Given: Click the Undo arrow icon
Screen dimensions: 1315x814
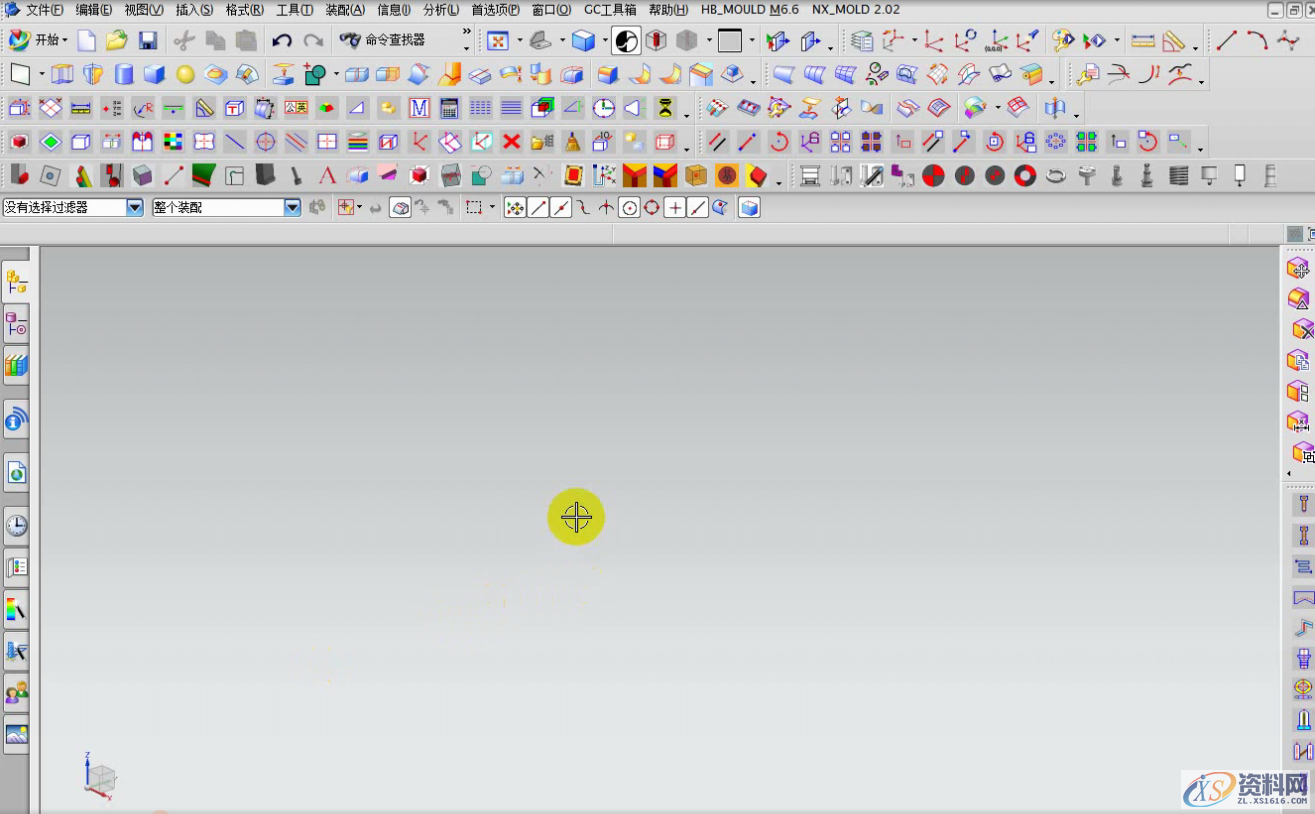Looking at the screenshot, I should pyautogui.click(x=282, y=41).
